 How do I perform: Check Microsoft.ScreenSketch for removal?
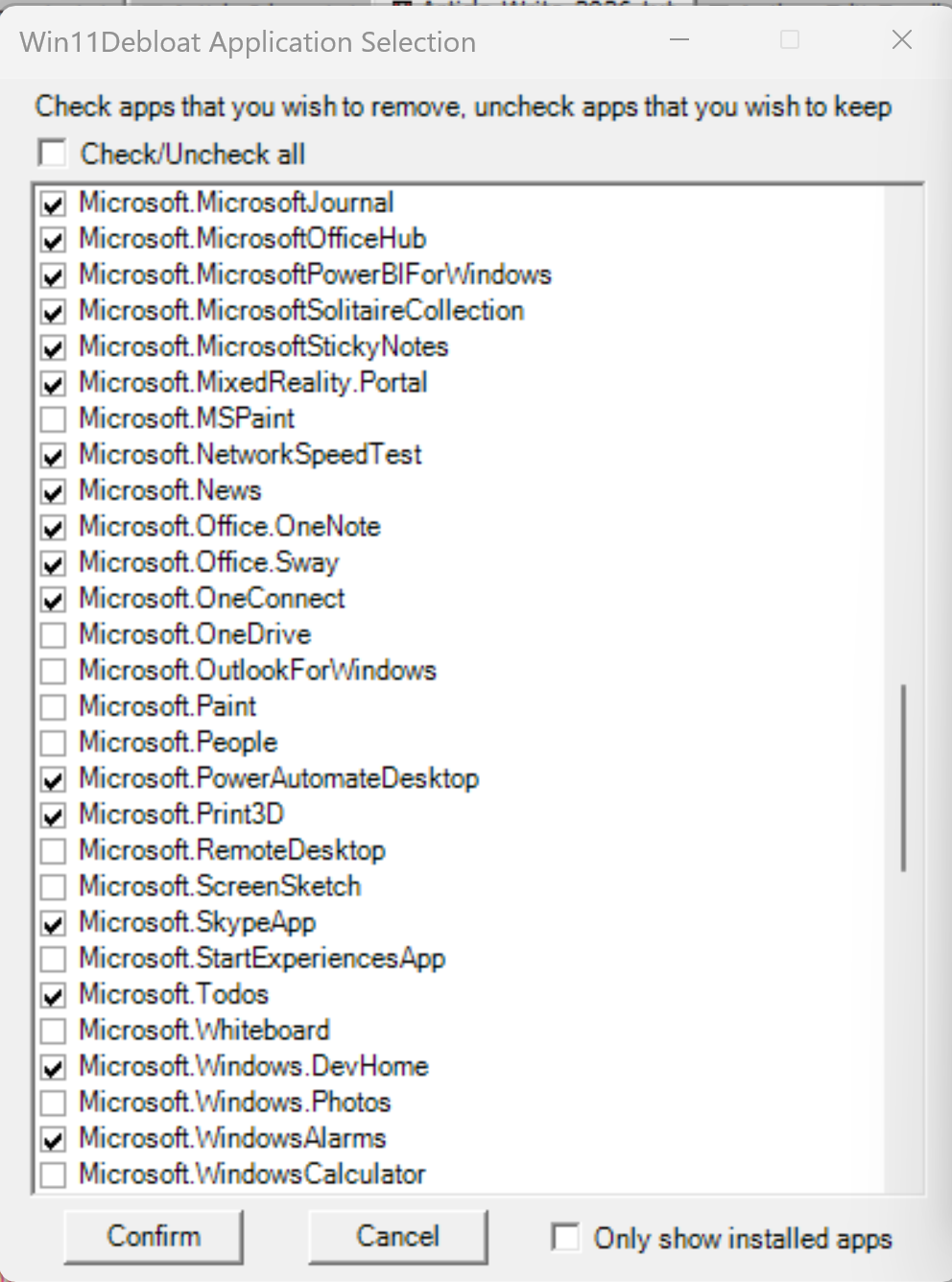pos(54,888)
